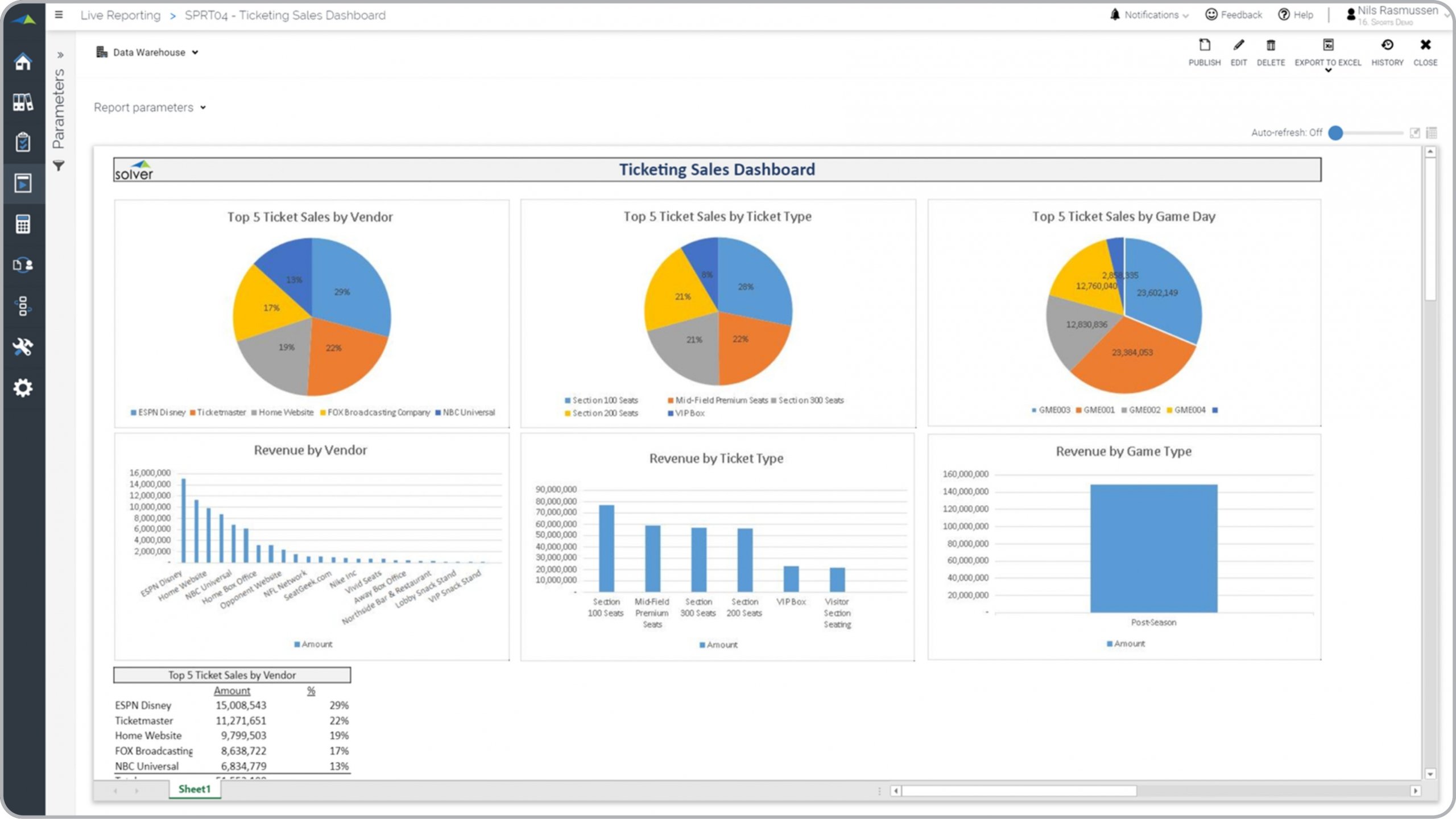
Task: Click the horizontal scrollbar right arrow
Action: (1415, 791)
